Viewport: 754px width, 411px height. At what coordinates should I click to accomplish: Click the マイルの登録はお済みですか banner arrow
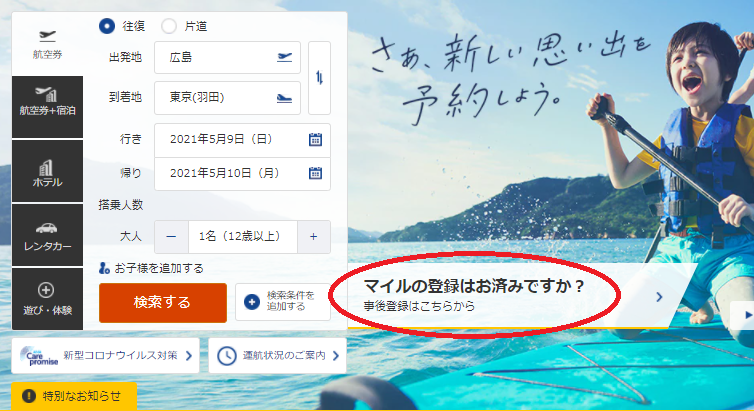(659, 296)
